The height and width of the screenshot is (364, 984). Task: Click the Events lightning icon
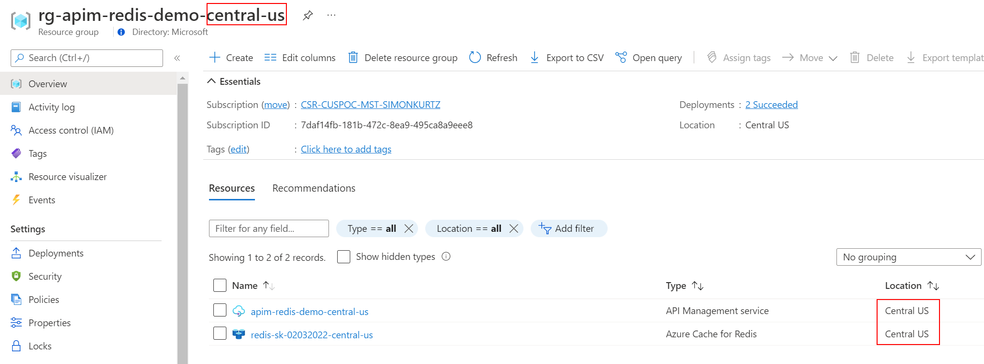point(17,200)
